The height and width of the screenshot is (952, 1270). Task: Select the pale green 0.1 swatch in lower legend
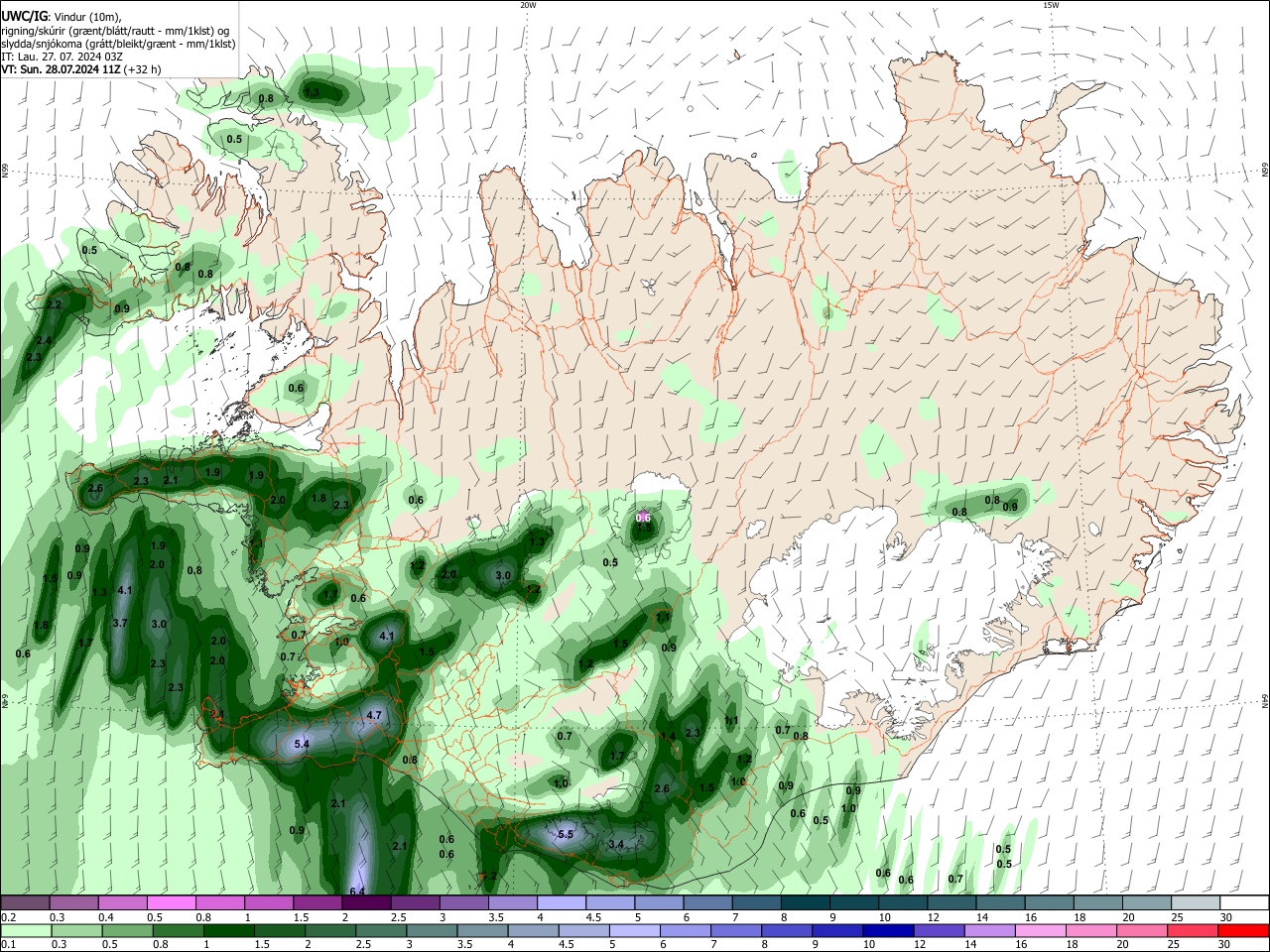(x=26, y=930)
